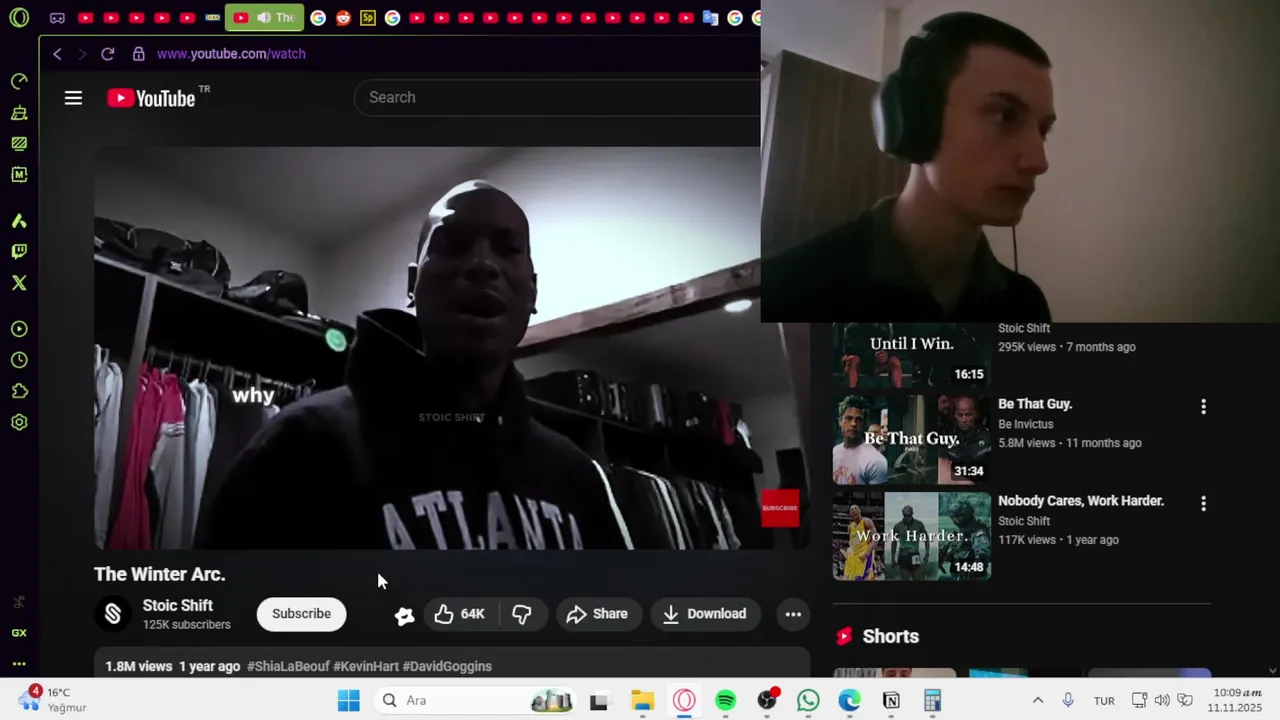
Task: Click the site security lock icon
Action: (x=138, y=54)
